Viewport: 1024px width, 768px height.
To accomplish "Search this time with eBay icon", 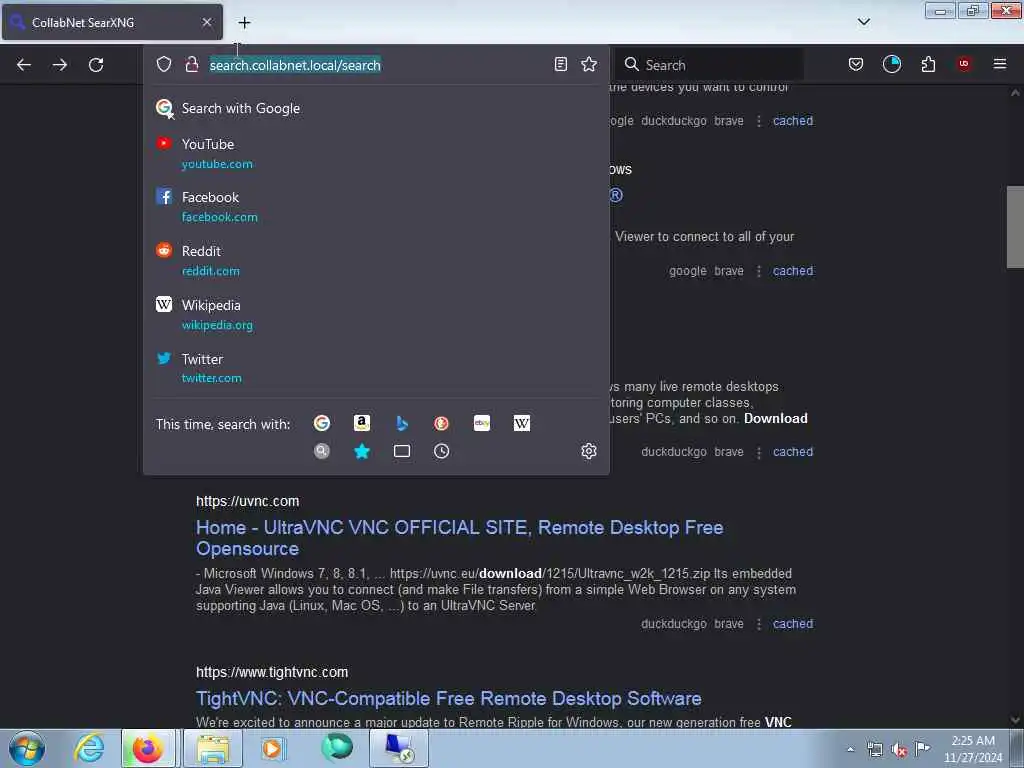I will [x=482, y=423].
